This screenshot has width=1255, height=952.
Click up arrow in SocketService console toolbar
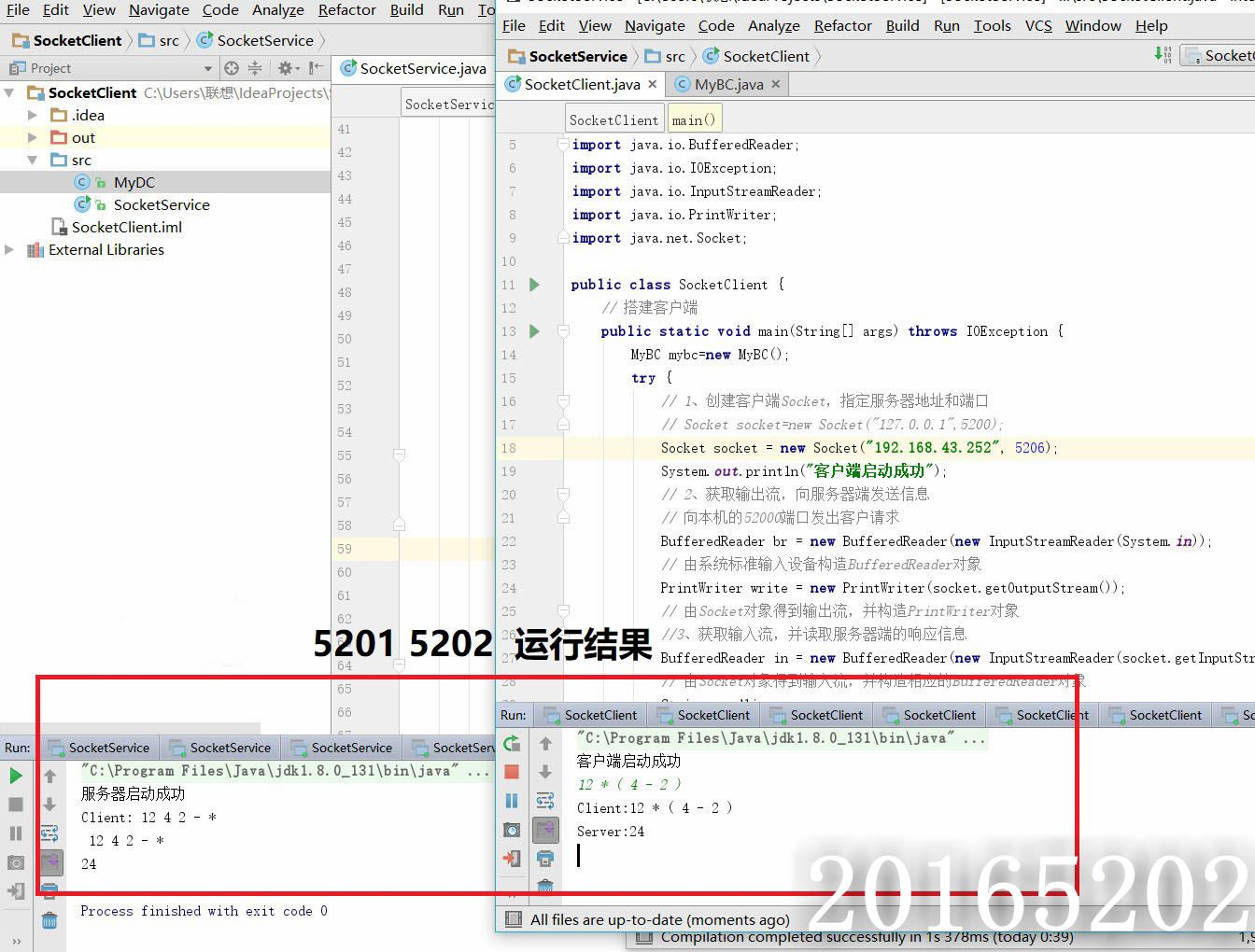(x=50, y=776)
